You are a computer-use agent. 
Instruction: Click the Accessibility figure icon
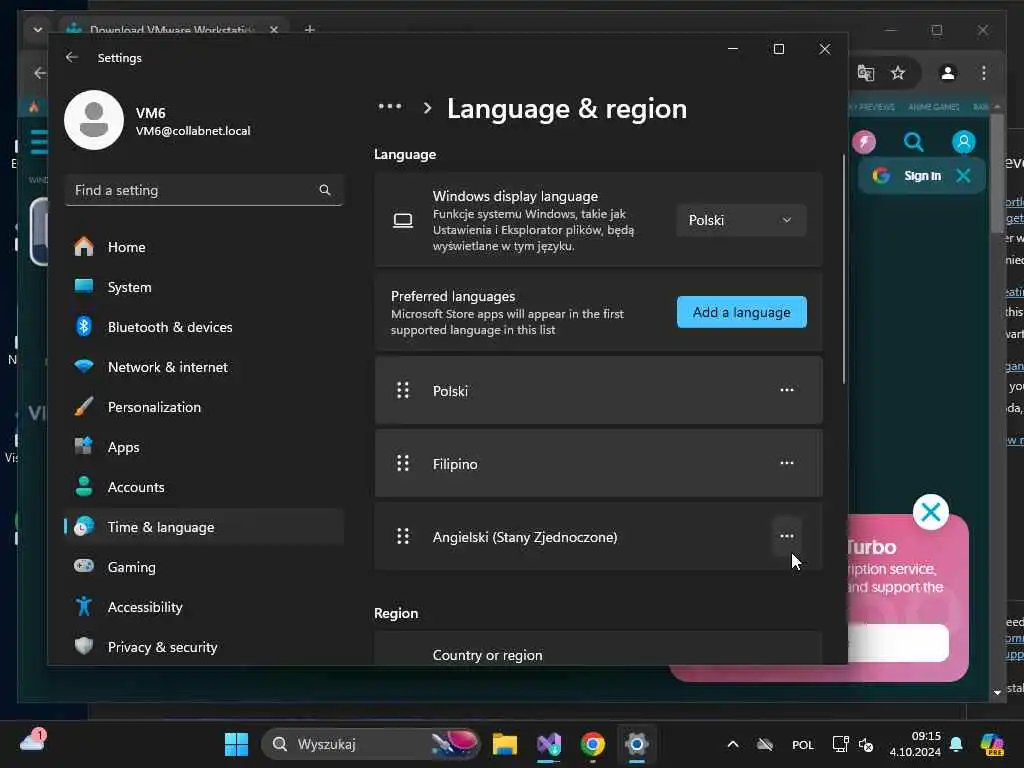[x=84, y=607]
